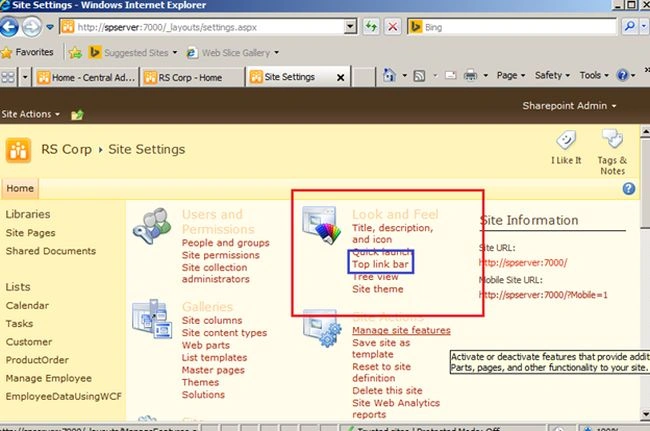Open Calendar list in quick launch
Screen dimensions: 650x431
[x=27, y=306]
